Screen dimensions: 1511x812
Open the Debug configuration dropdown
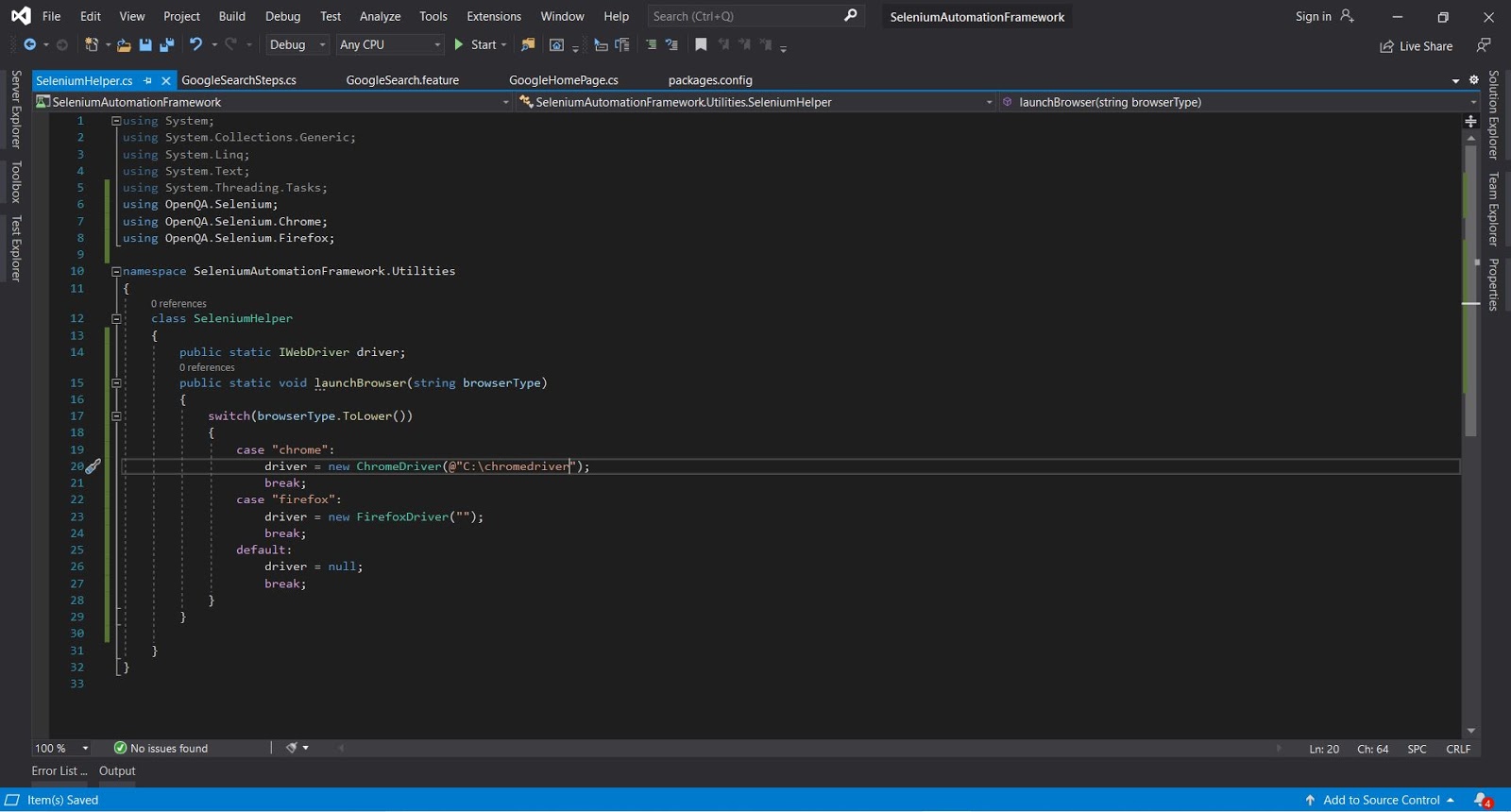click(x=297, y=45)
